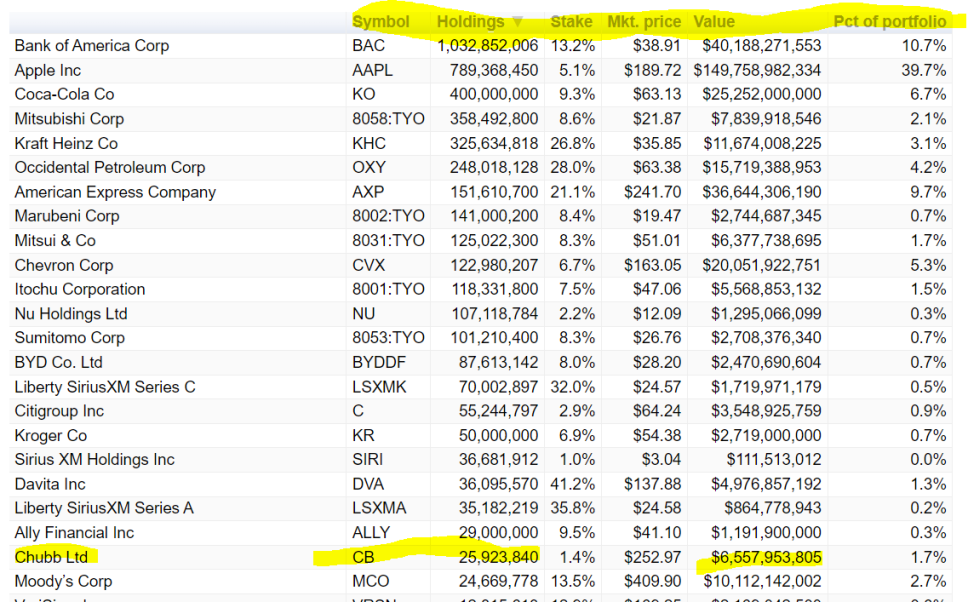The height and width of the screenshot is (602, 968).
Task: Select the Kraft Heinz Co name cell
Action: 66,143
